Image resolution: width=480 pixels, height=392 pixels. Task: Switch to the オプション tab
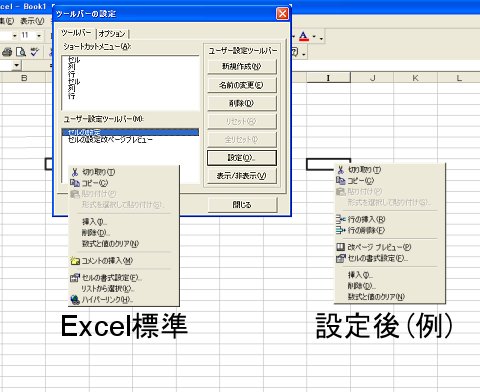click(x=112, y=34)
